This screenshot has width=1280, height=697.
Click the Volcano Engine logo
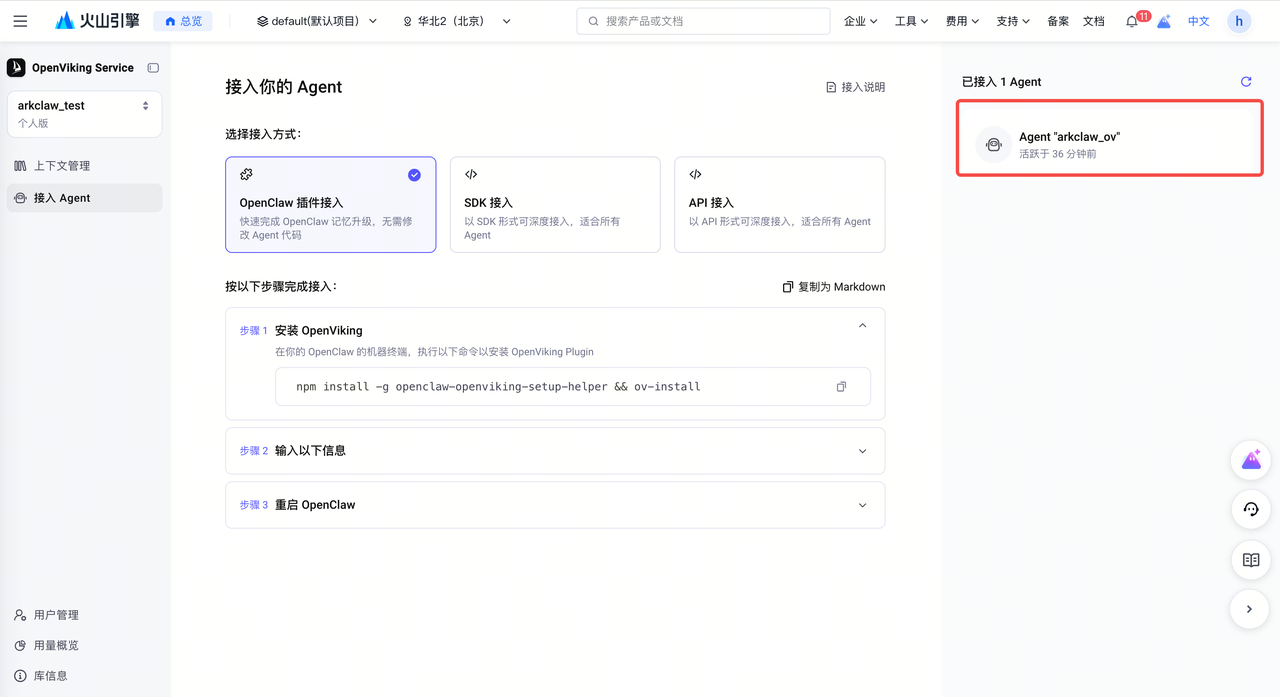(97, 21)
